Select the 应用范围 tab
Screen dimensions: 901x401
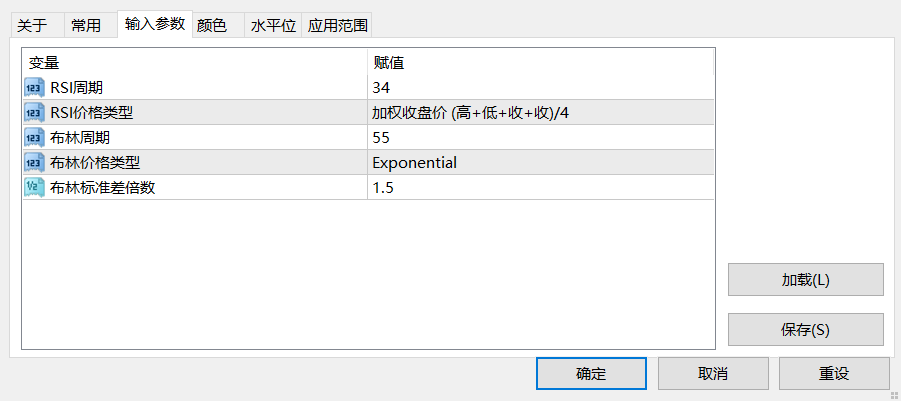337,26
